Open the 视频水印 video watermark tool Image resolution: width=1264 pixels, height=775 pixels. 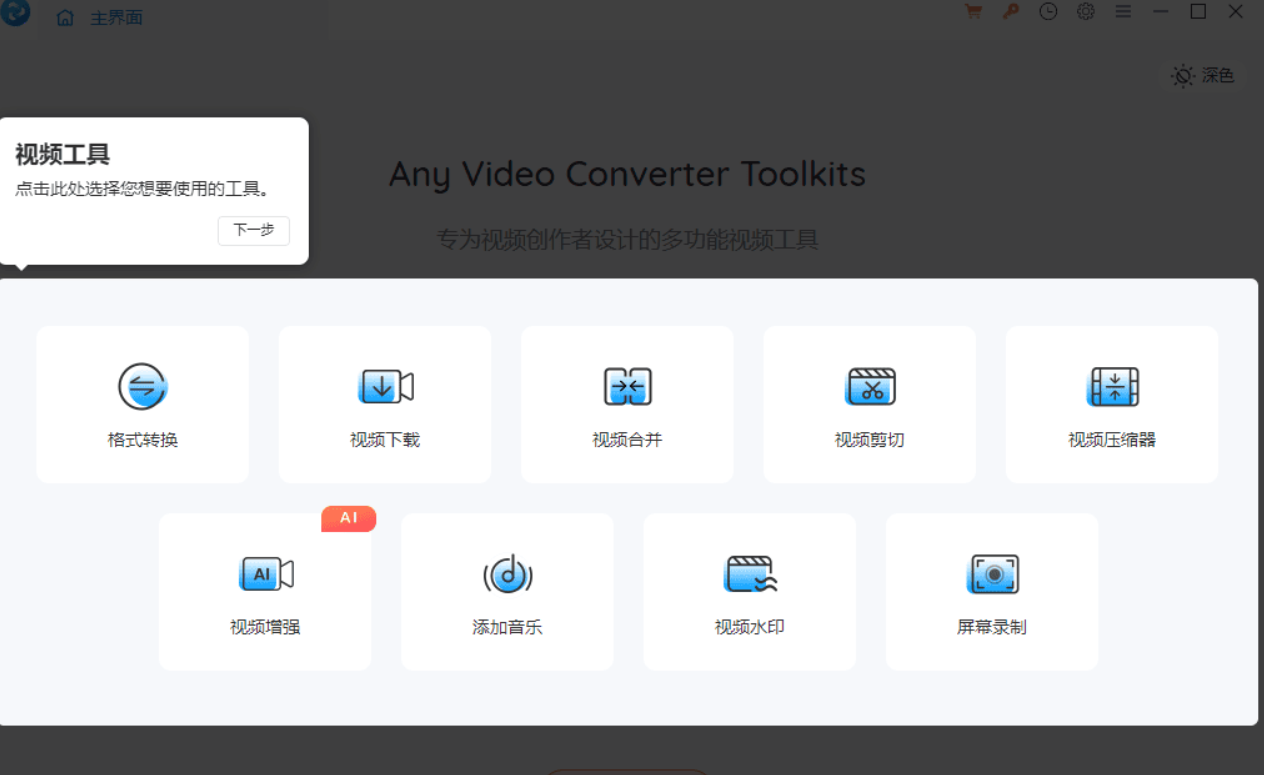pyautogui.click(x=749, y=591)
